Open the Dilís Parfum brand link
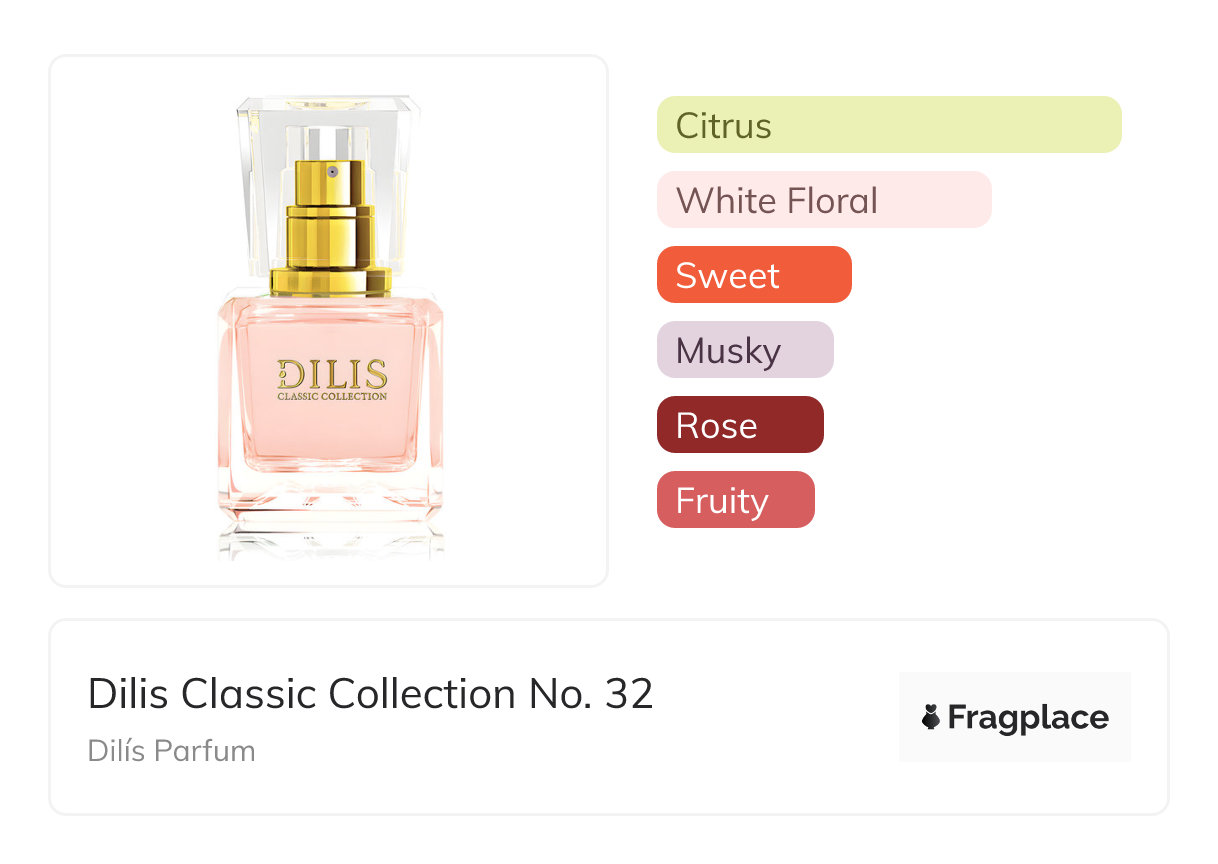1218x864 pixels. coord(171,751)
